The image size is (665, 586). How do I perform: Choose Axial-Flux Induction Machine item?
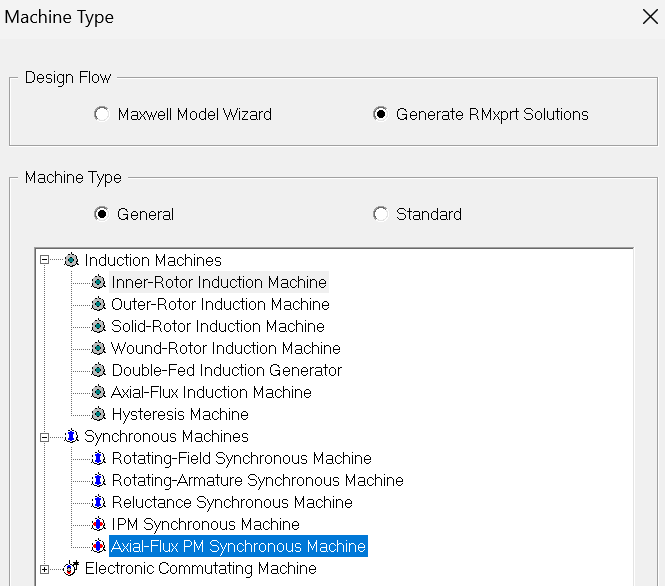click(211, 393)
